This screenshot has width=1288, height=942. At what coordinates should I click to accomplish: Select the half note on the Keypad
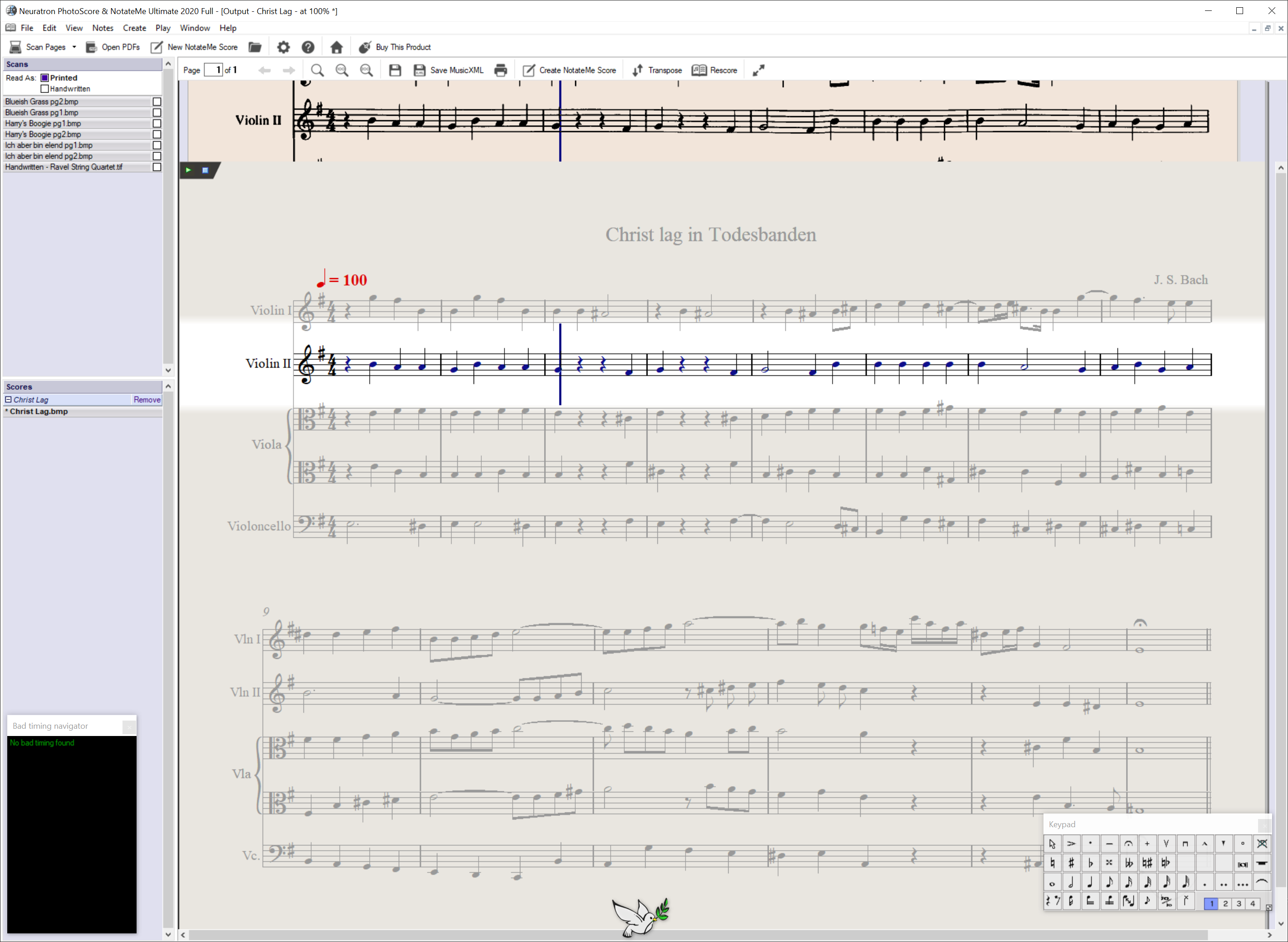coord(1071,883)
